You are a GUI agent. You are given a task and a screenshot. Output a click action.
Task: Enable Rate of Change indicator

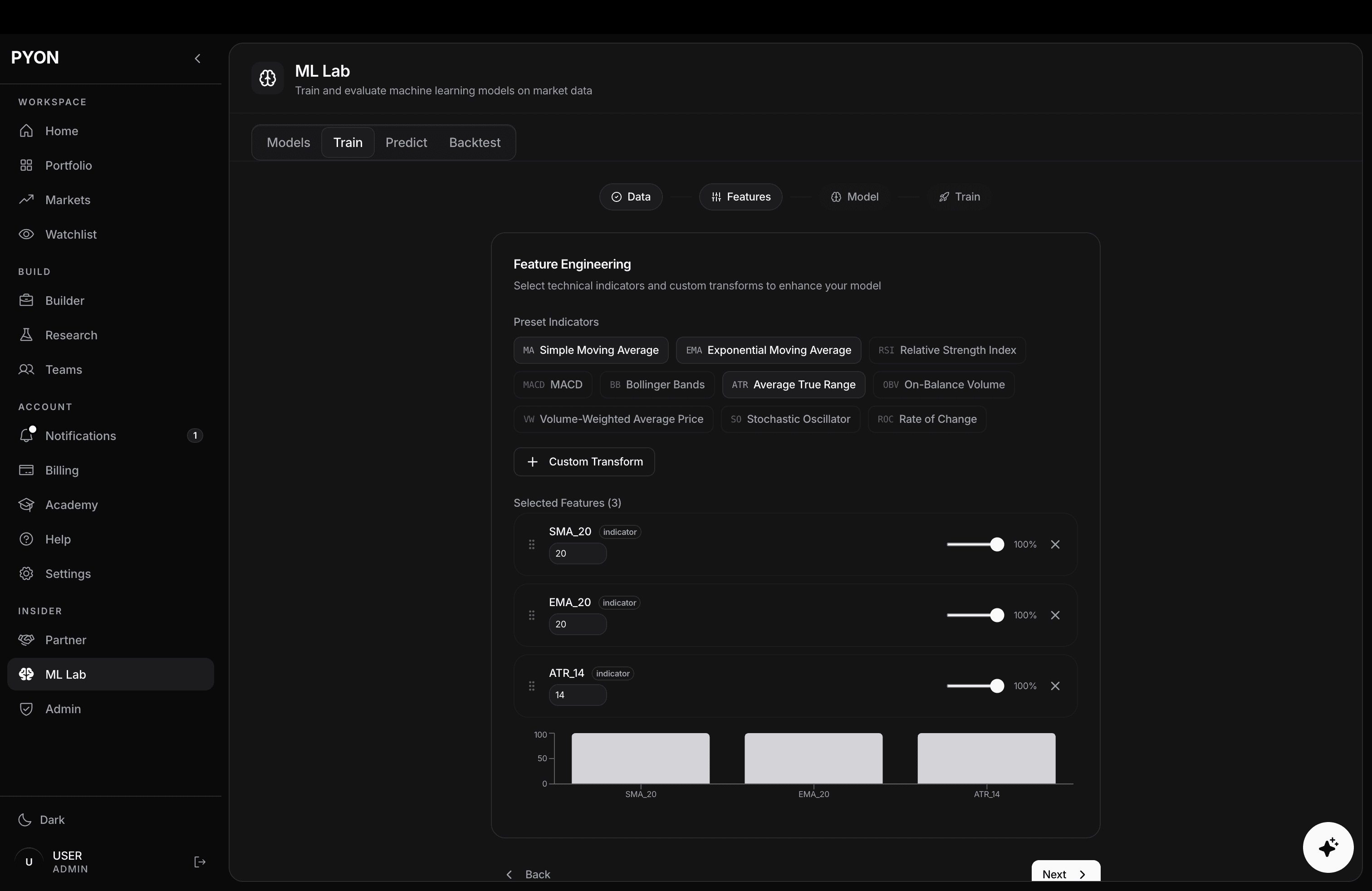(927, 419)
